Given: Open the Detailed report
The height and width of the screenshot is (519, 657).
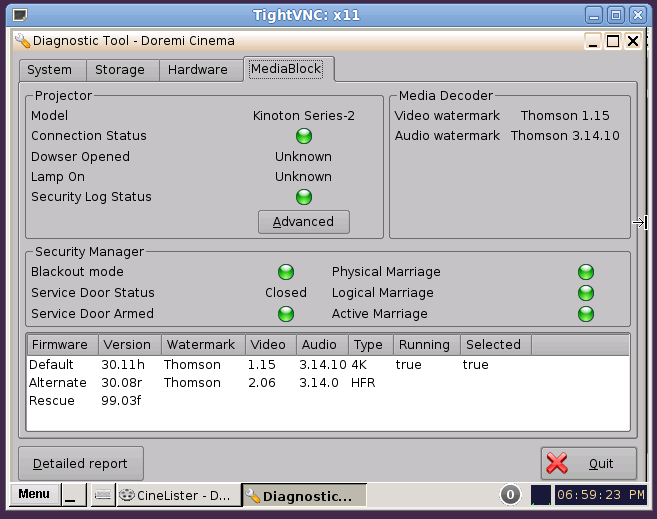Looking at the screenshot, I should [x=81, y=463].
